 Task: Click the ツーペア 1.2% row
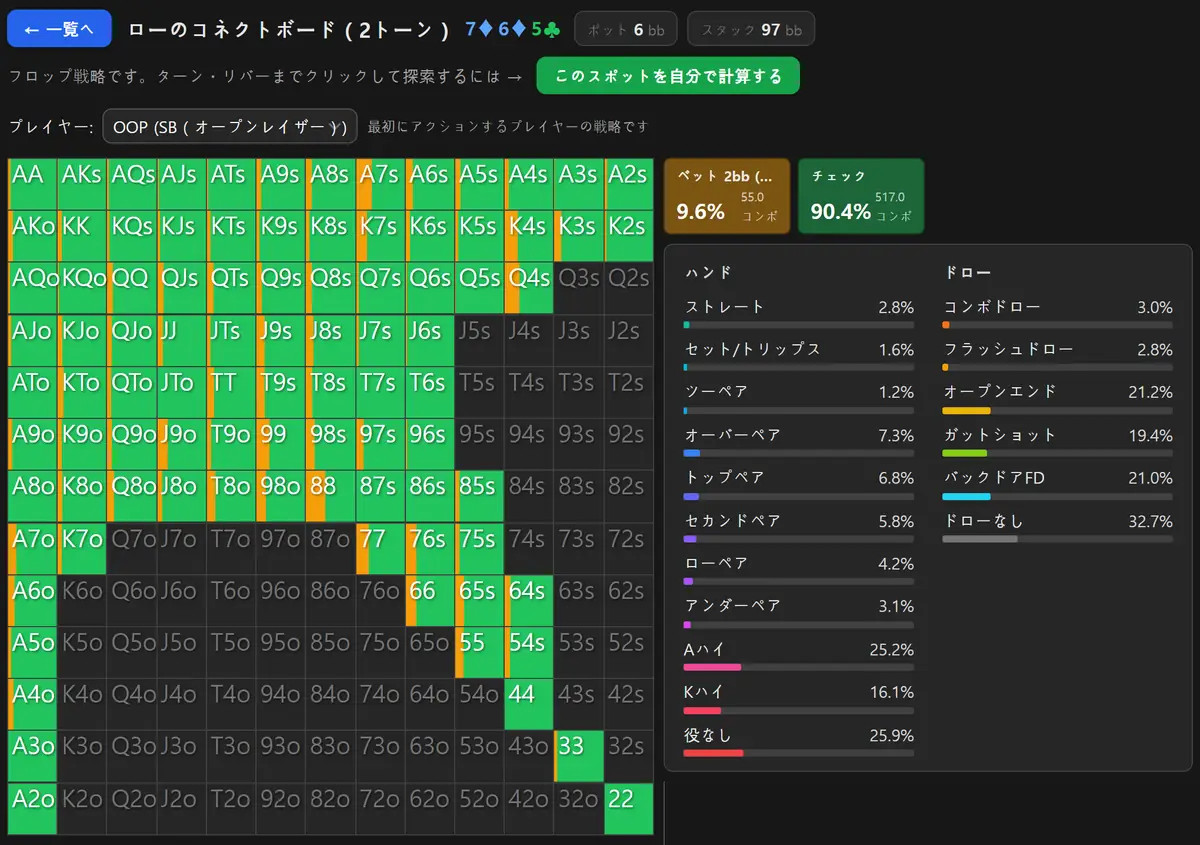point(799,399)
